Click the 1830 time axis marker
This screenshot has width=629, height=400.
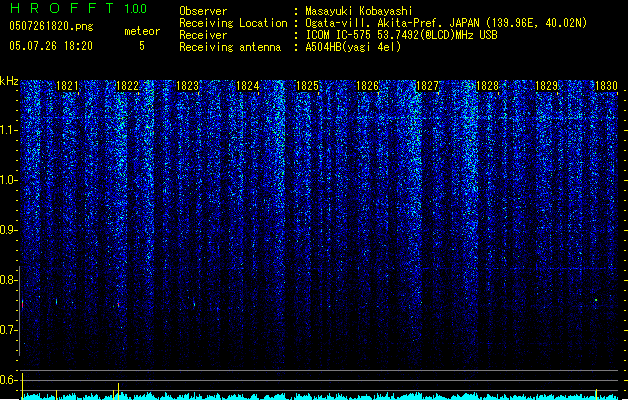pos(606,86)
